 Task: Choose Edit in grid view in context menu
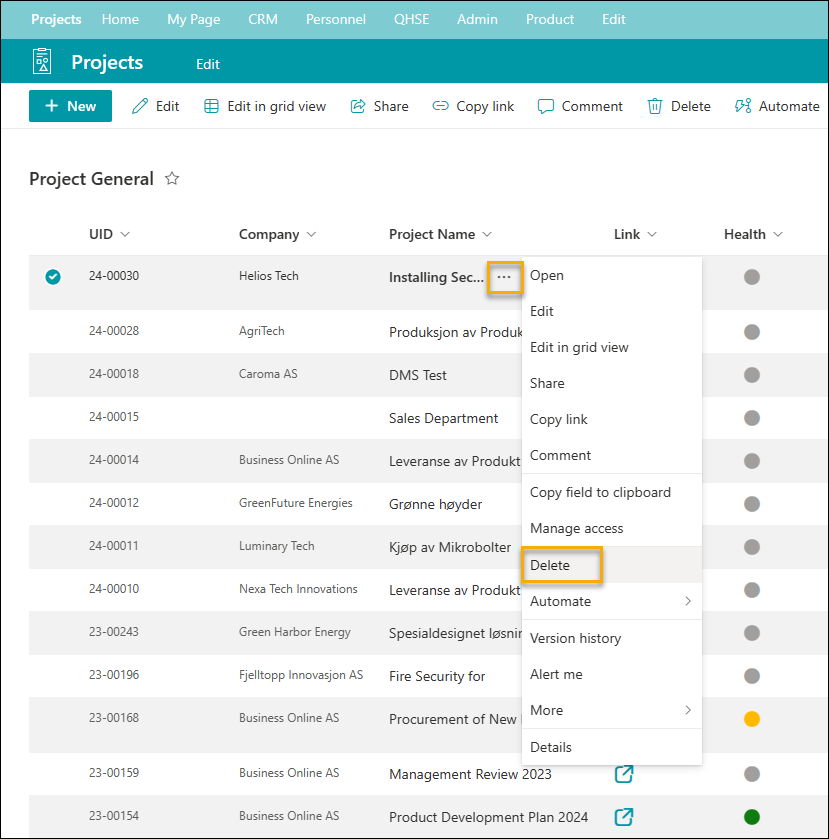click(x=612, y=347)
